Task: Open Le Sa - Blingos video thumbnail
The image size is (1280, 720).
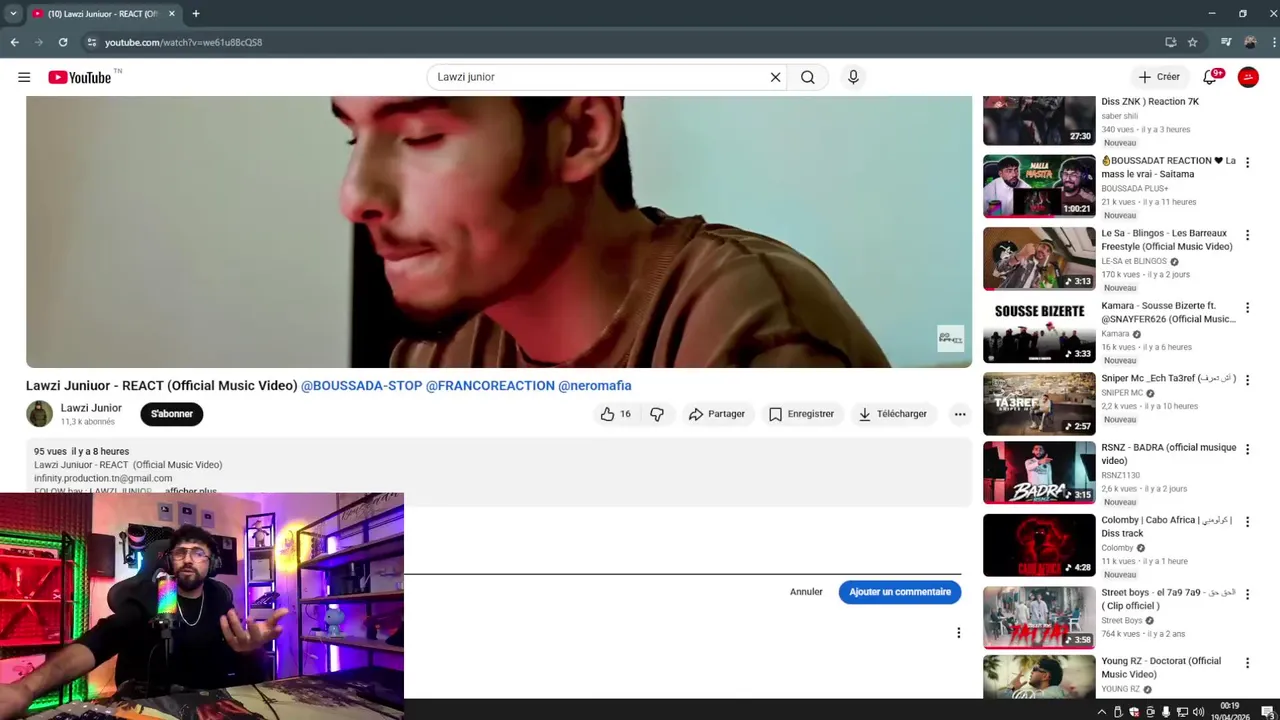Action: (x=1039, y=259)
